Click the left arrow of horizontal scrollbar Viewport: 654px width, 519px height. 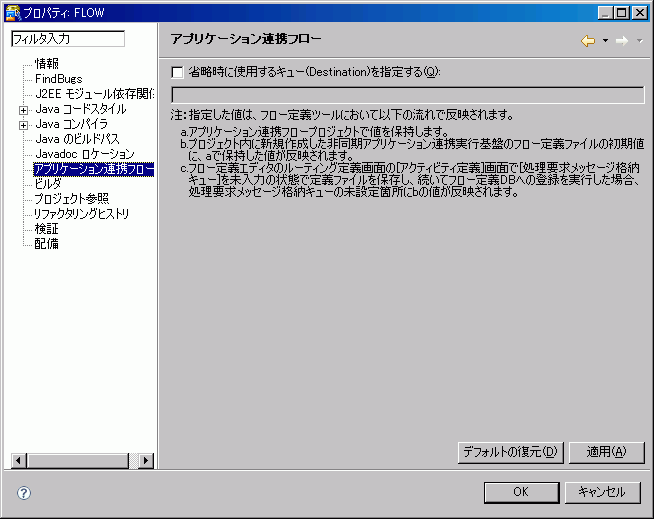tap(16, 460)
